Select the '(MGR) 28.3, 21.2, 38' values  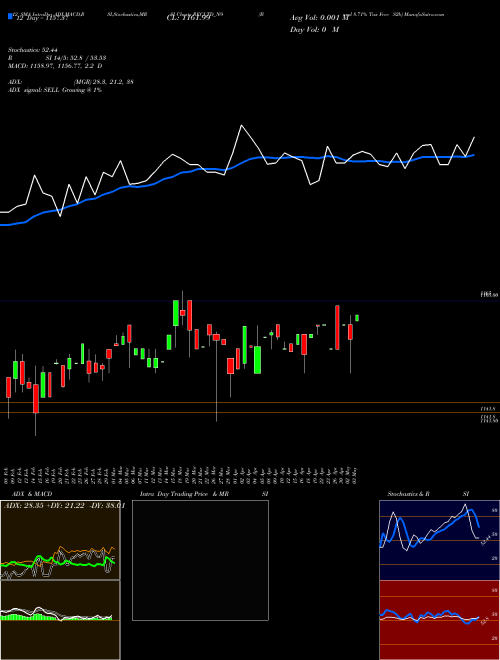click(104, 82)
